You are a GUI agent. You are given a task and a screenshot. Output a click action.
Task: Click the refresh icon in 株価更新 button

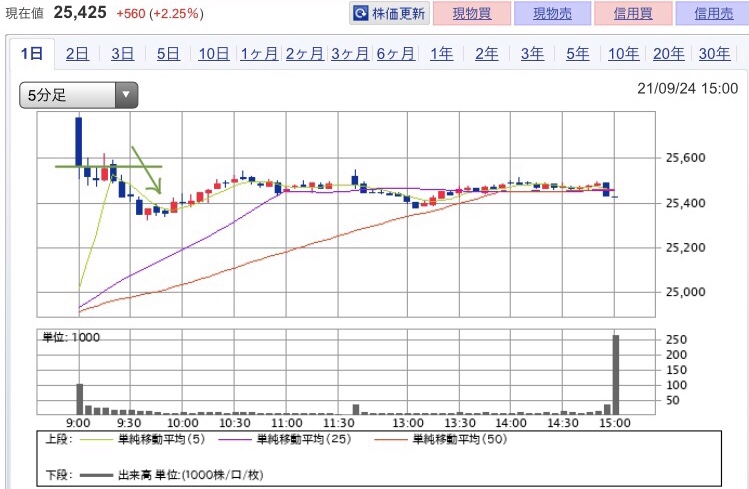tap(360, 13)
